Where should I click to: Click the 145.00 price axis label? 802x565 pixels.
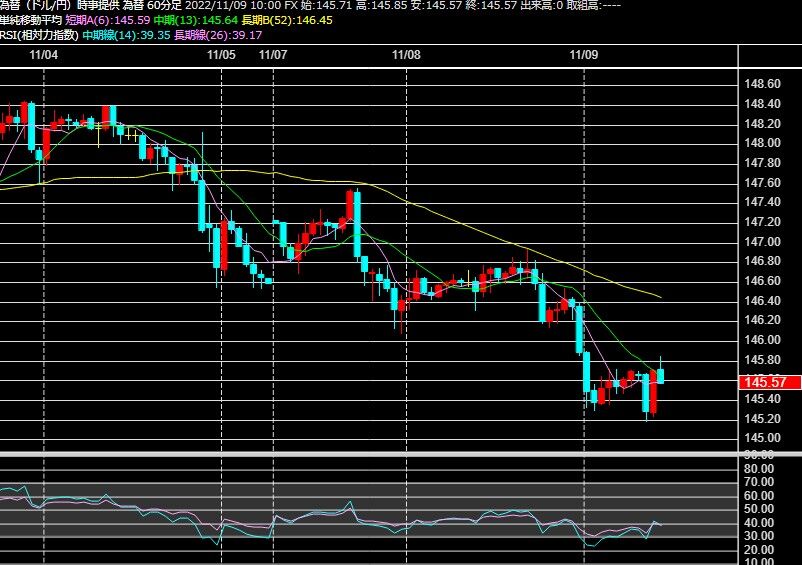click(762, 438)
